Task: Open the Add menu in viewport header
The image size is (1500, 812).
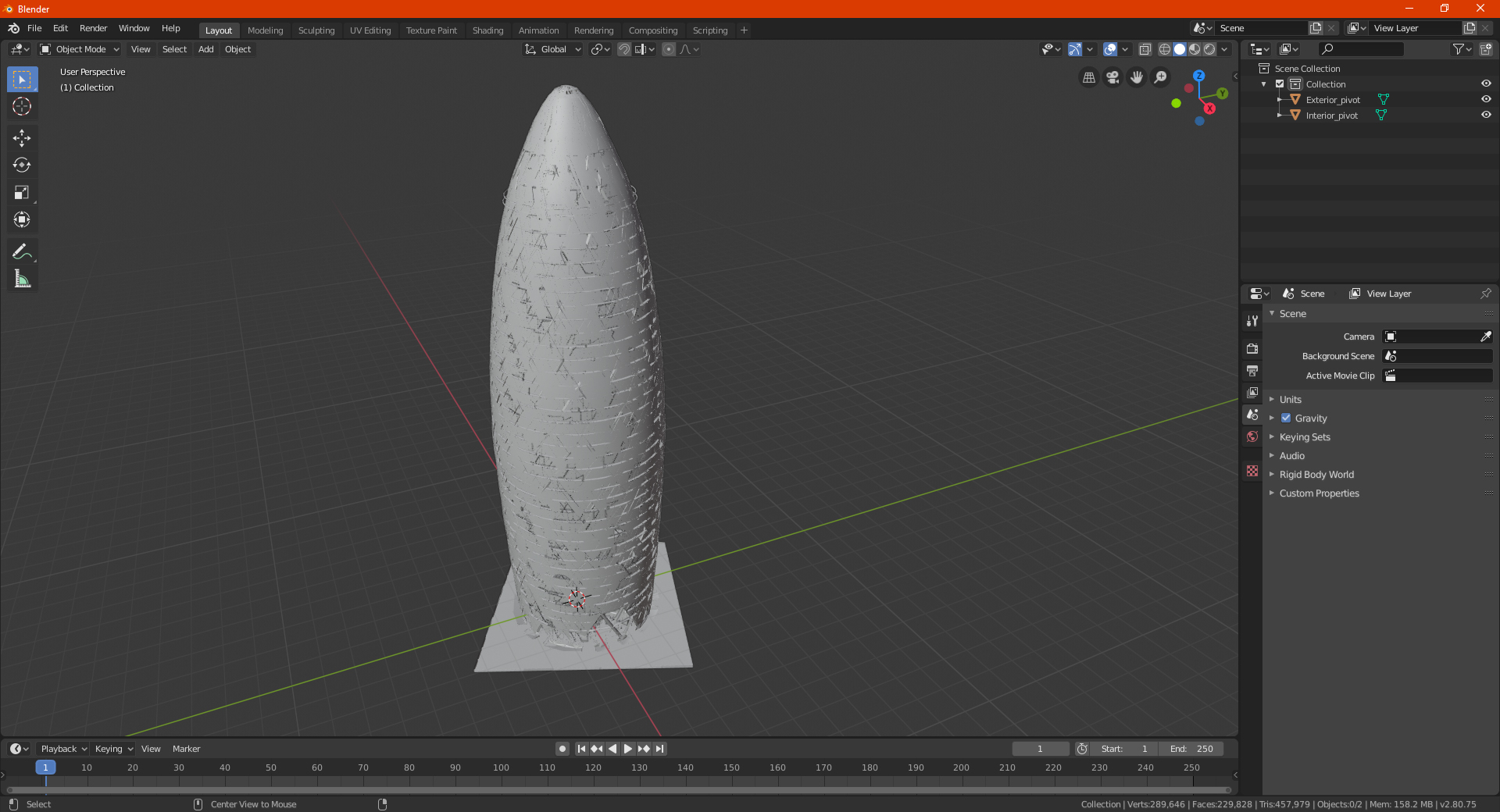Action: tap(206, 49)
